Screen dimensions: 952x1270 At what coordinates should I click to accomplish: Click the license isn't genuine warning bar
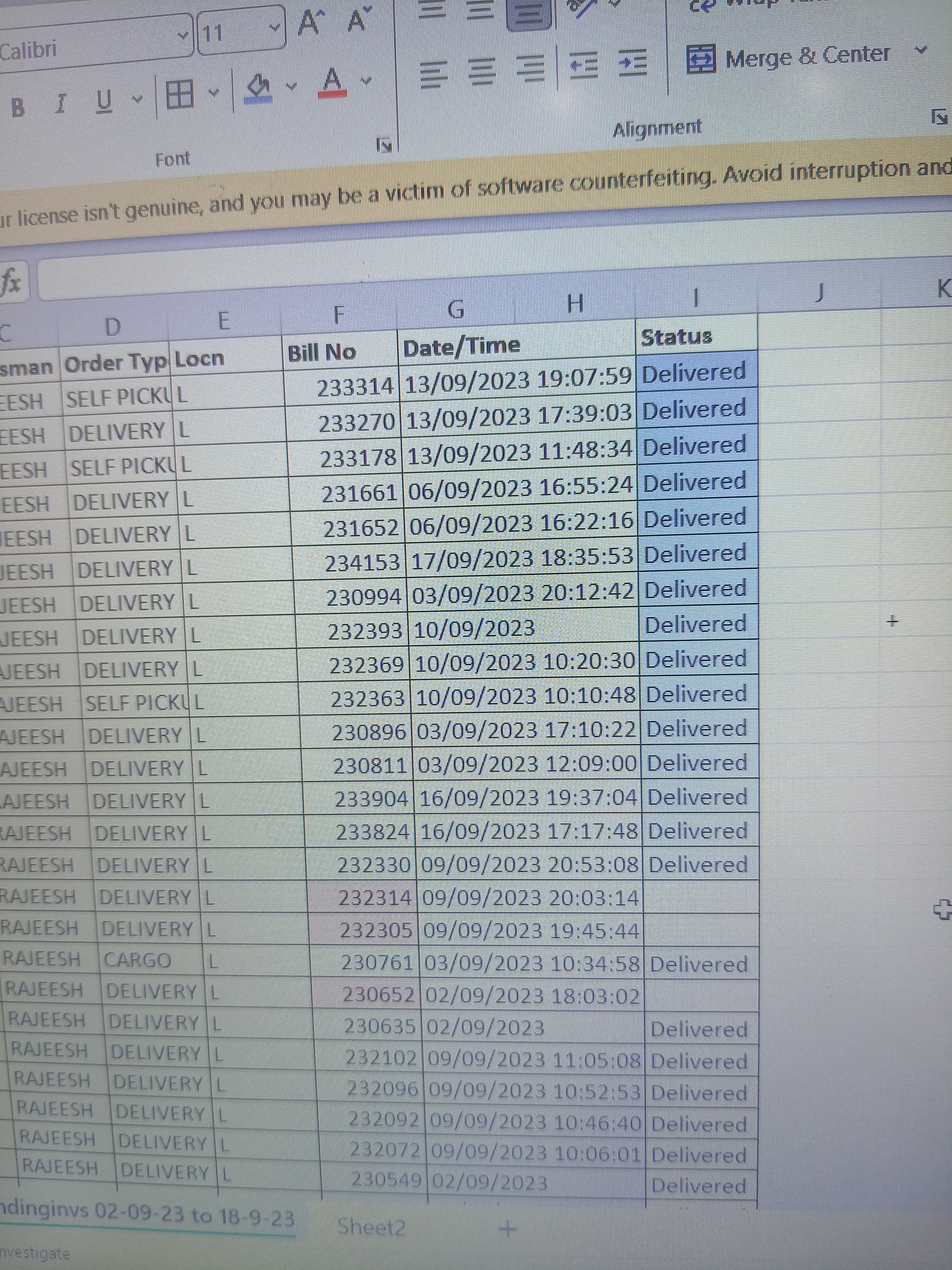pyautogui.click(x=476, y=192)
